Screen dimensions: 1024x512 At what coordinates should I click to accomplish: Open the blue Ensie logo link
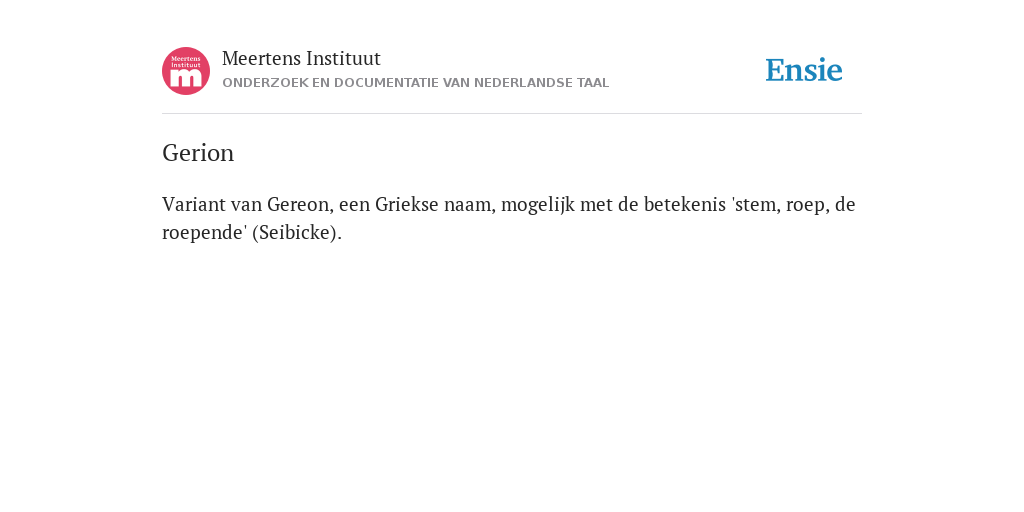(x=804, y=70)
